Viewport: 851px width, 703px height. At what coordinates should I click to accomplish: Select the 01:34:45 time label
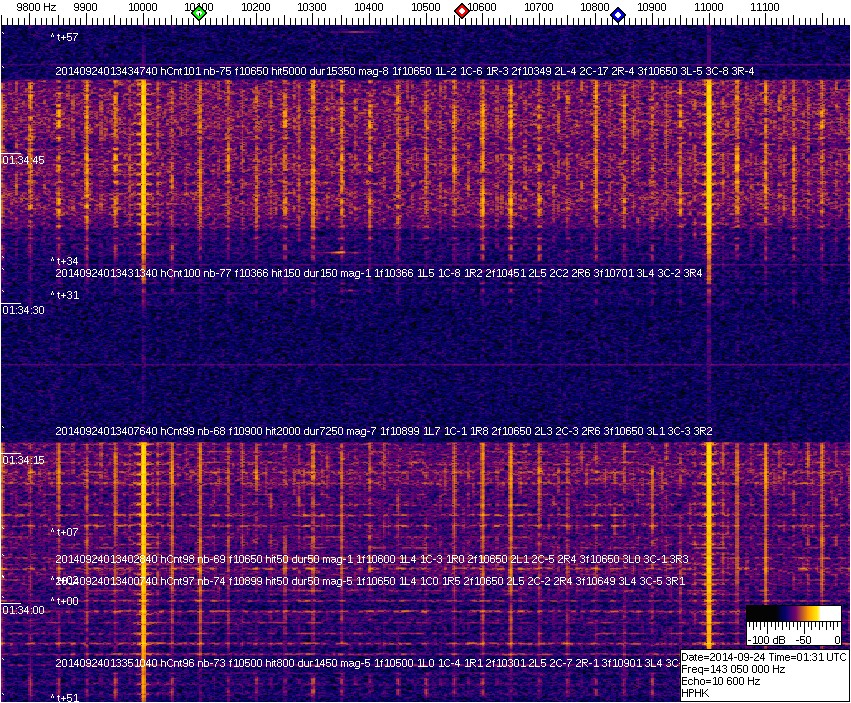(x=24, y=160)
